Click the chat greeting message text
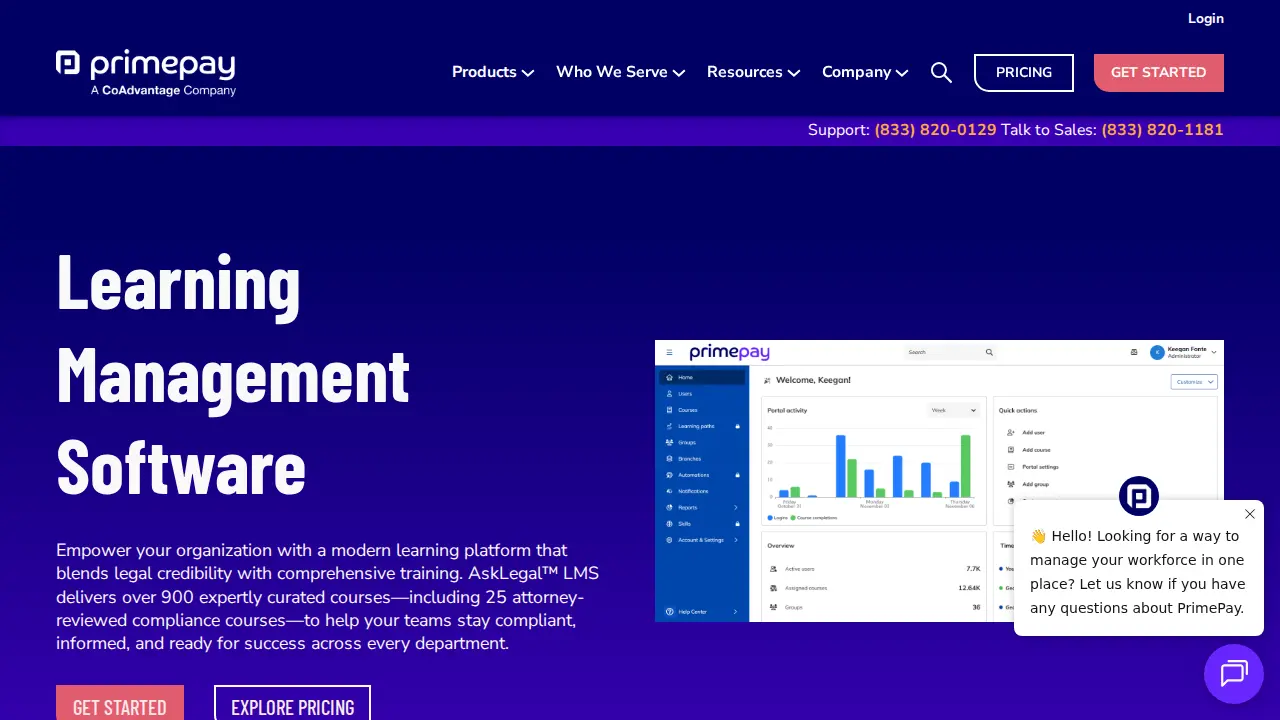The height and width of the screenshot is (720, 1280). 1138,572
